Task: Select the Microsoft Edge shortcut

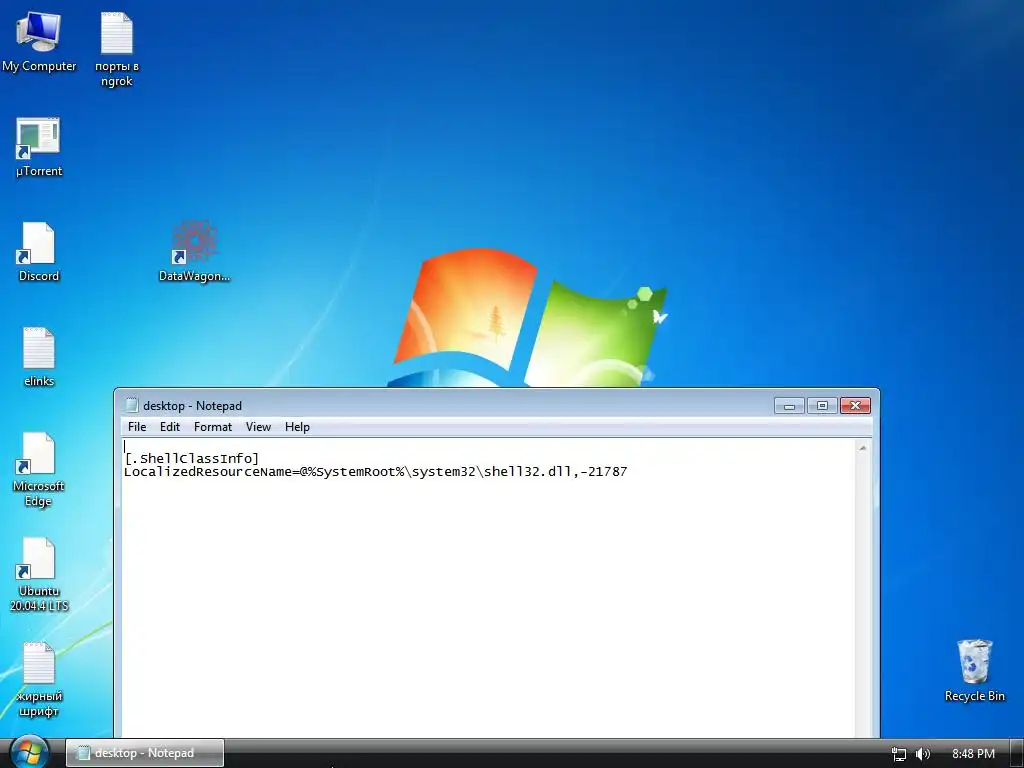Action: (39, 469)
